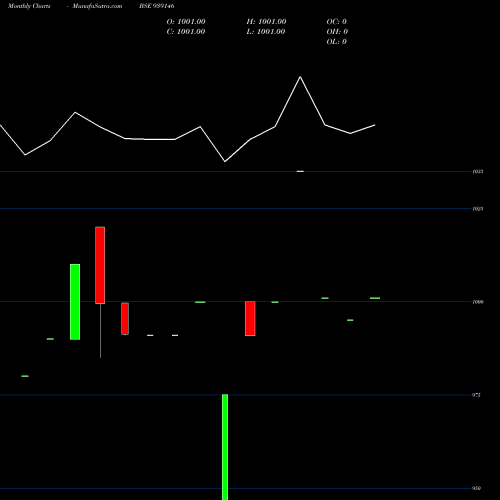Click the 'OC: 0' readout

click(x=337, y=22)
